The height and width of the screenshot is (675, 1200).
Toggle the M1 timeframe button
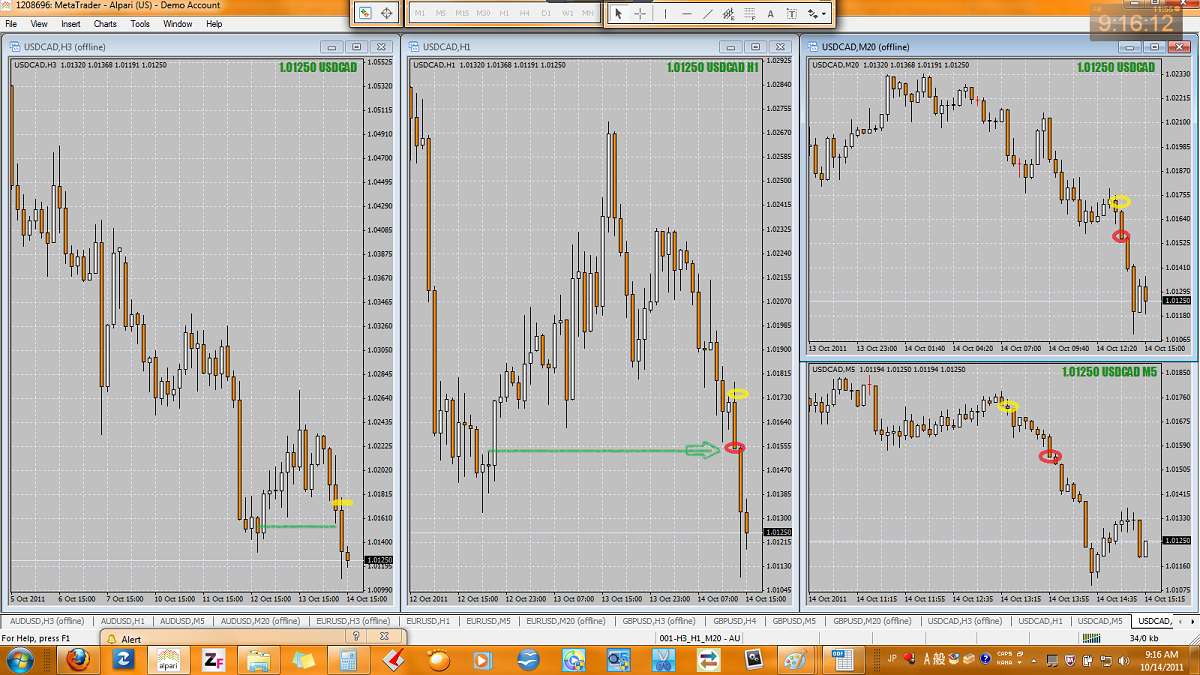[419, 13]
